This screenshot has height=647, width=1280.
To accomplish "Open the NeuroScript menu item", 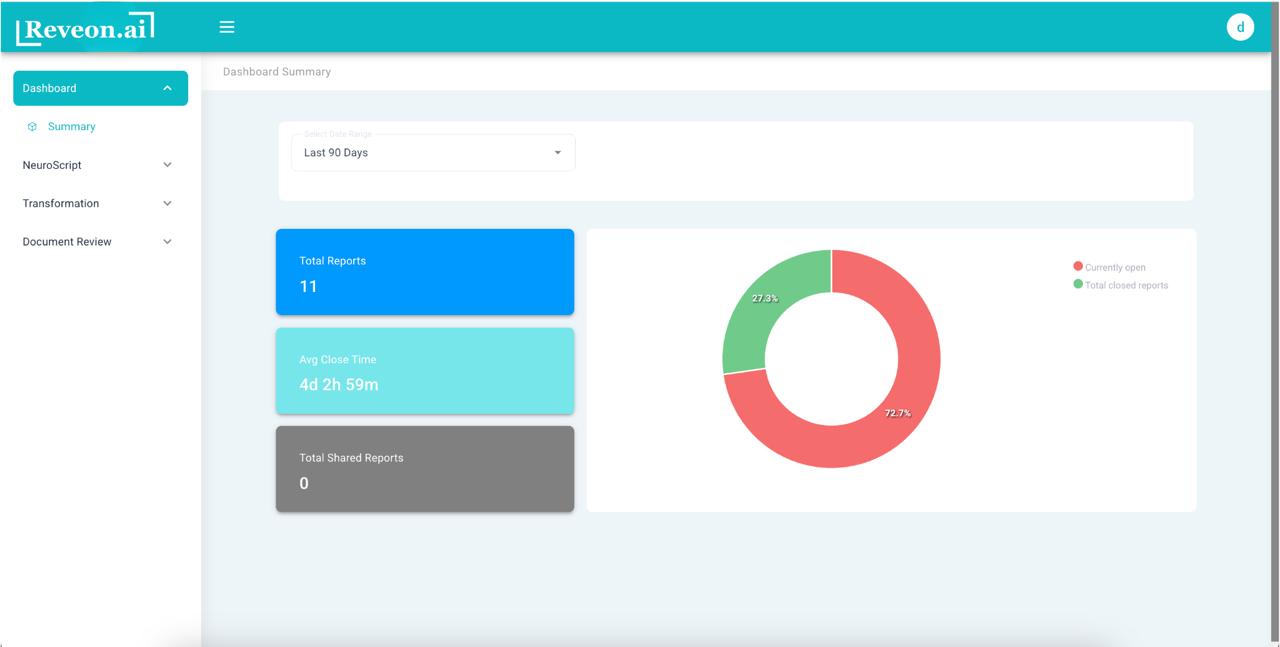I will point(52,165).
